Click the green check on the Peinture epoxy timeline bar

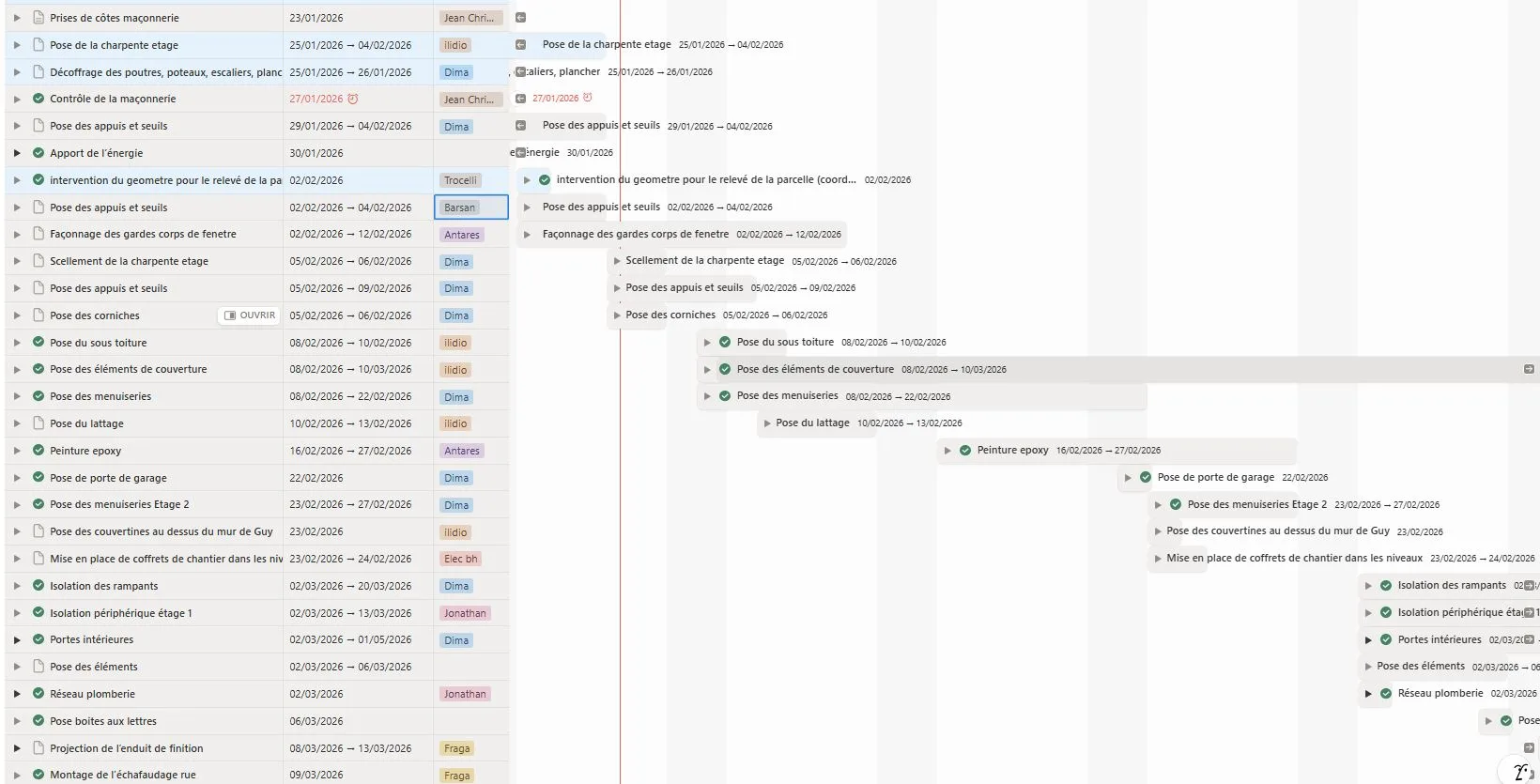(x=964, y=451)
